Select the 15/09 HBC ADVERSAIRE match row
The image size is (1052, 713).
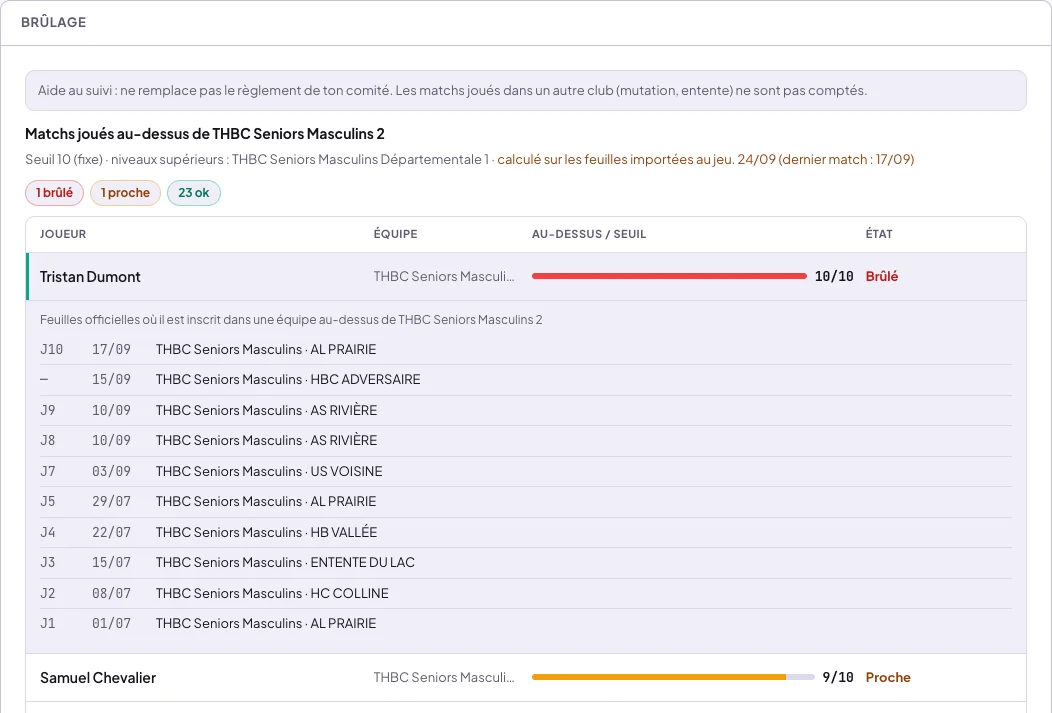[x=526, y=380]
